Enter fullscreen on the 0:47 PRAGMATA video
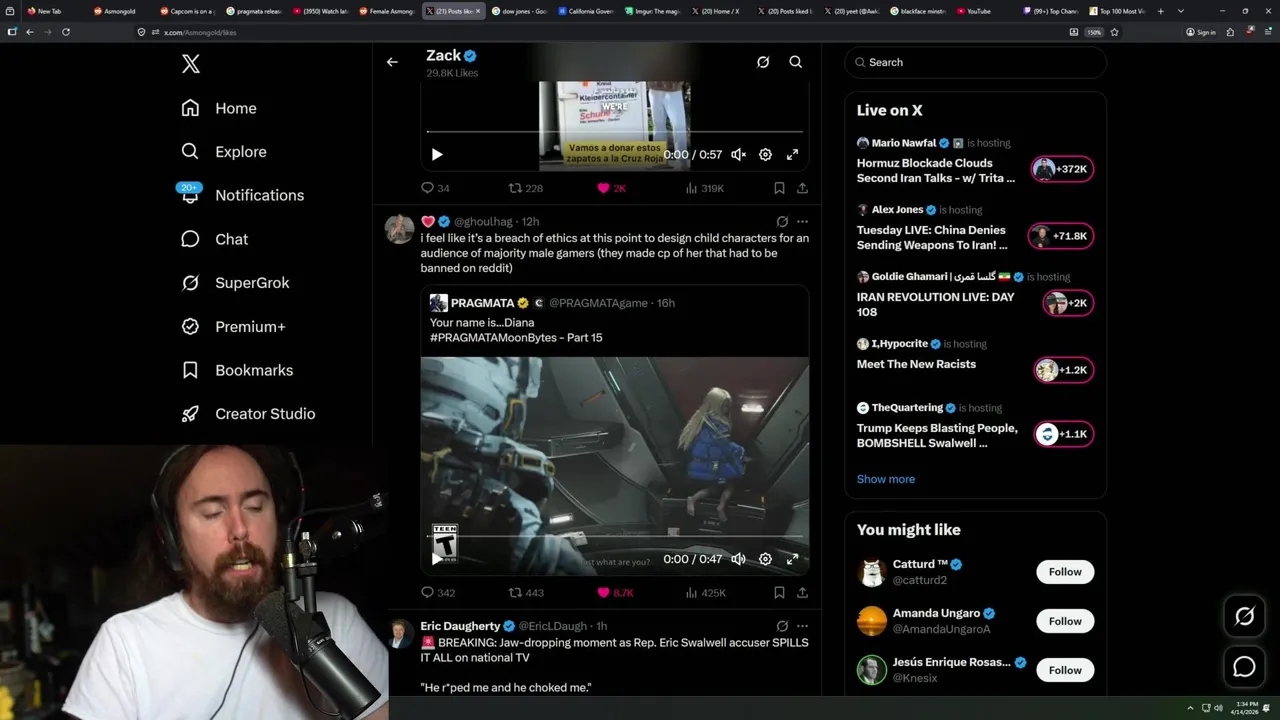 (792, 559)
